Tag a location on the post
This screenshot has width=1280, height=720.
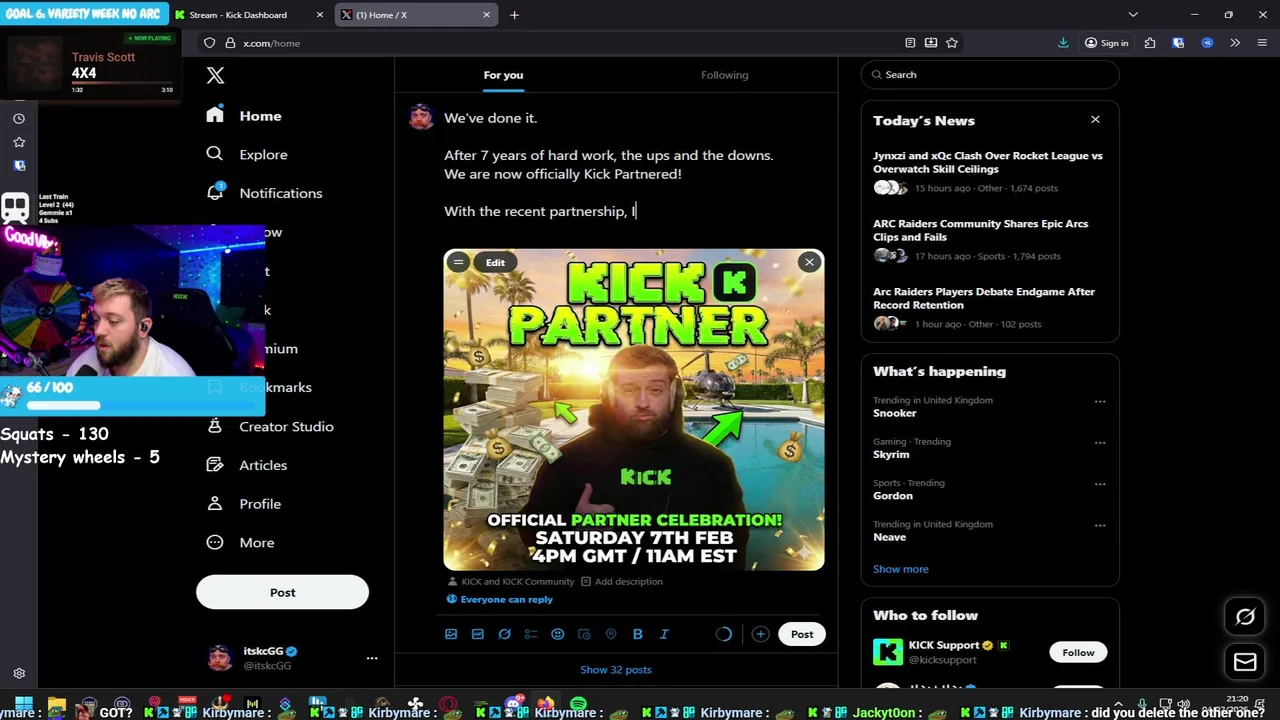pos(611,634)
